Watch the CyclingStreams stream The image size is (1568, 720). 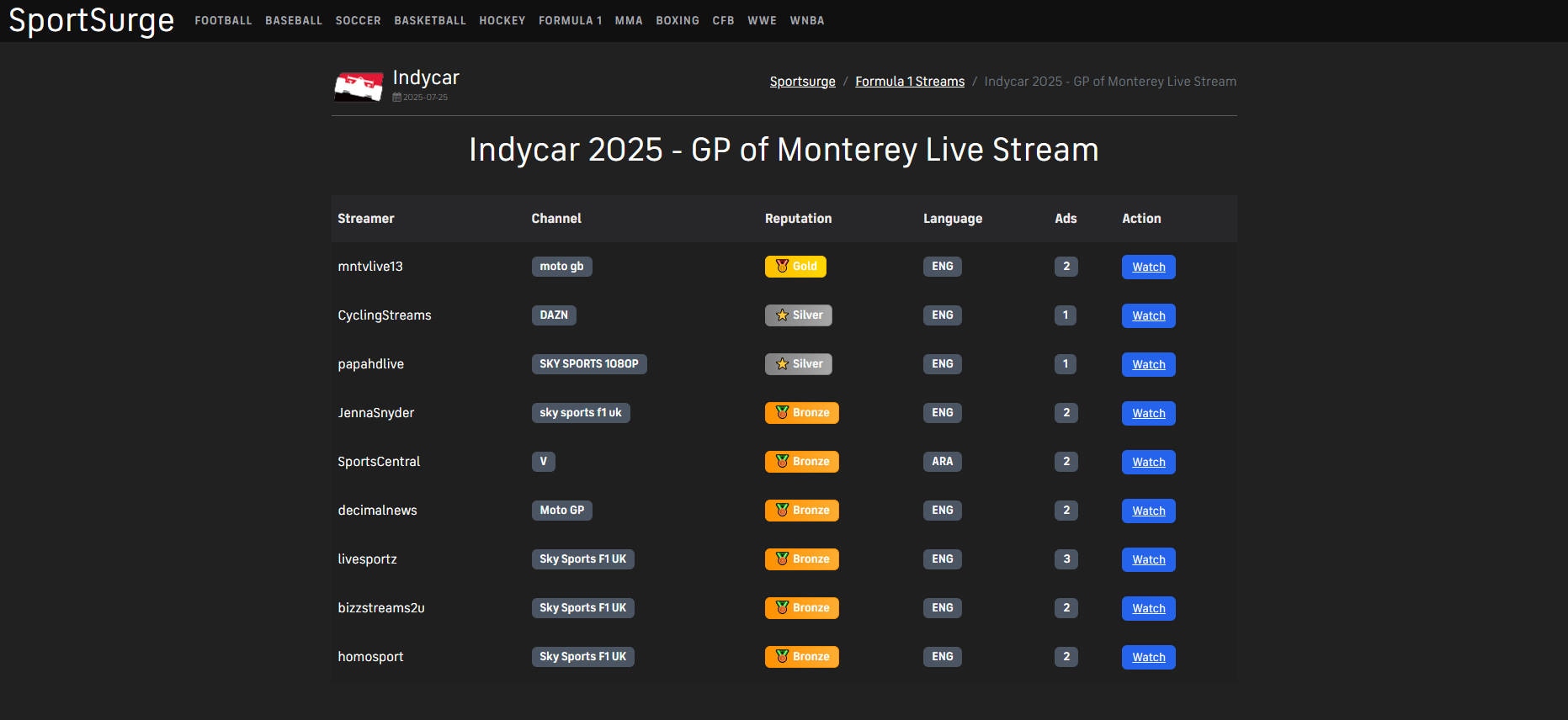coord(1149,315)
